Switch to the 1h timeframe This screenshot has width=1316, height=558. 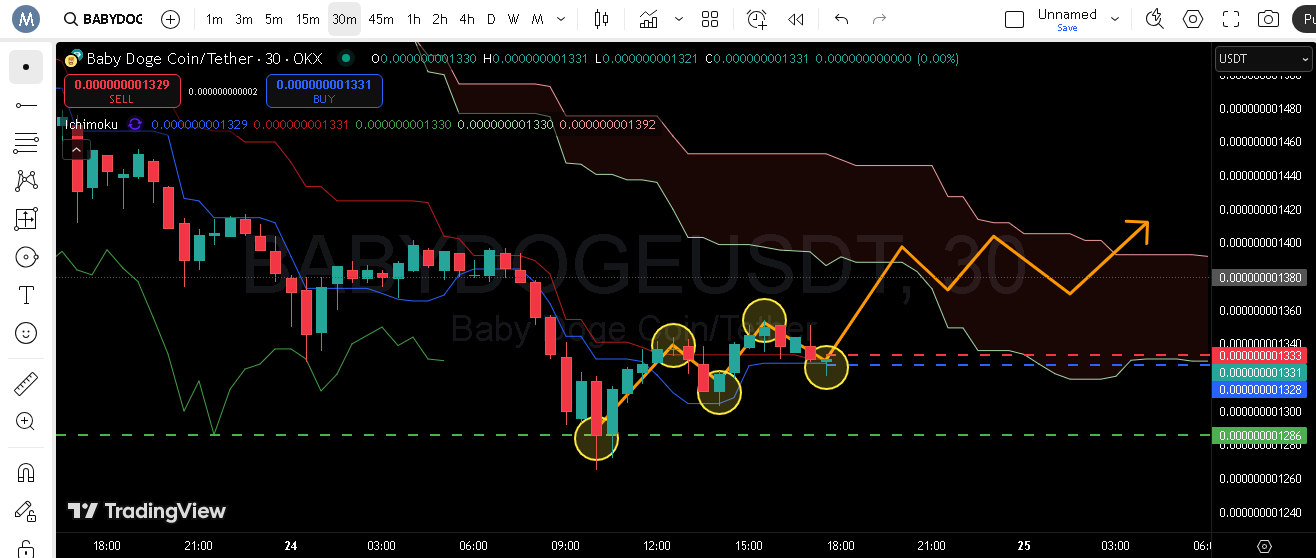(413, 19)
